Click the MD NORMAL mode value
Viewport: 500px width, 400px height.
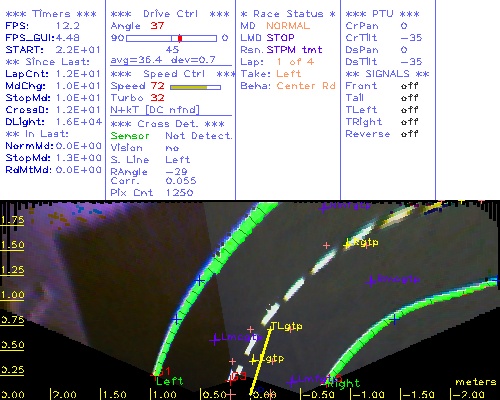tap(288, 26)
